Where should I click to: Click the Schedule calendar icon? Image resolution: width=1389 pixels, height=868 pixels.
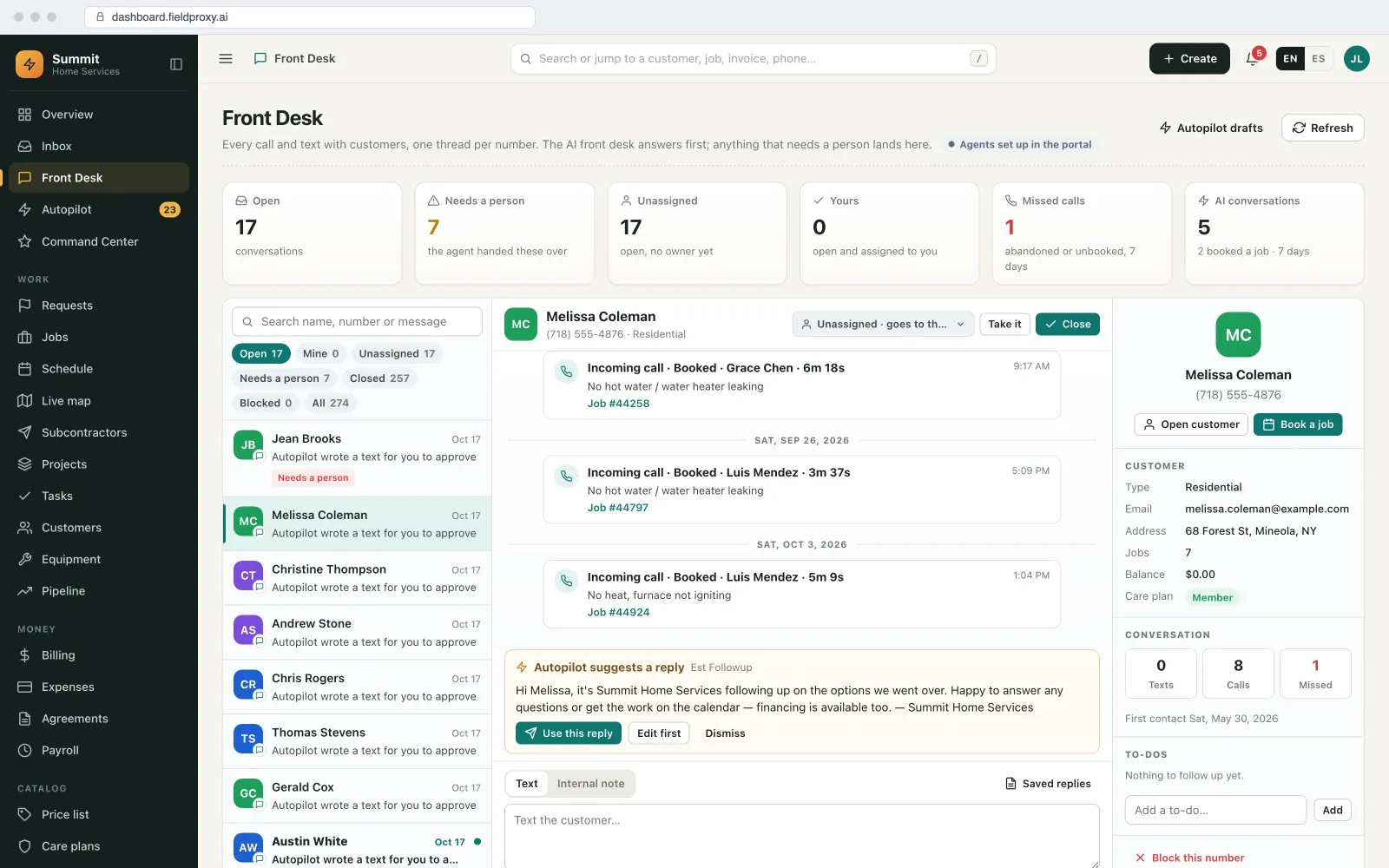point(25,369)
